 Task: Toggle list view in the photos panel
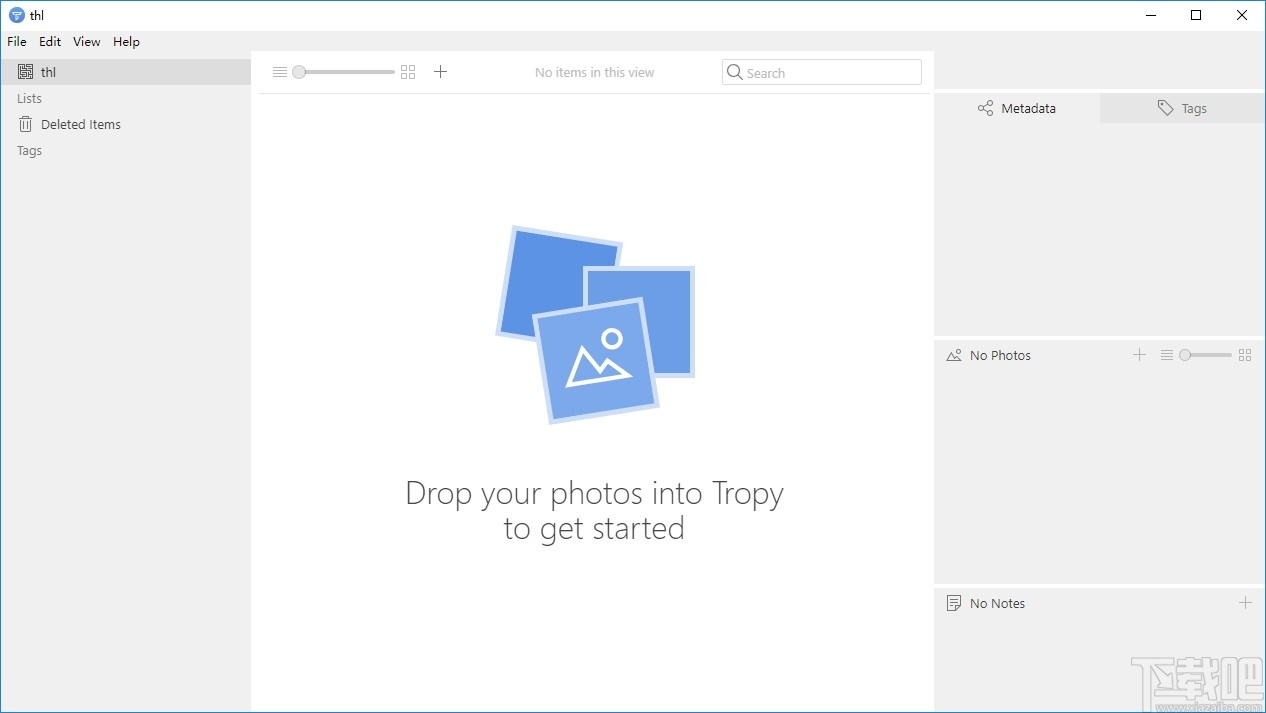click(1167, 354)
